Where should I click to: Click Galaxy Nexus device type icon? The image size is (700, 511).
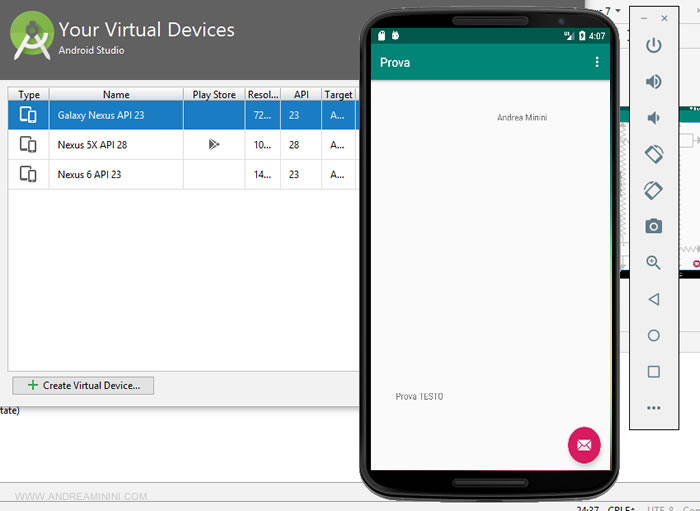28,115
